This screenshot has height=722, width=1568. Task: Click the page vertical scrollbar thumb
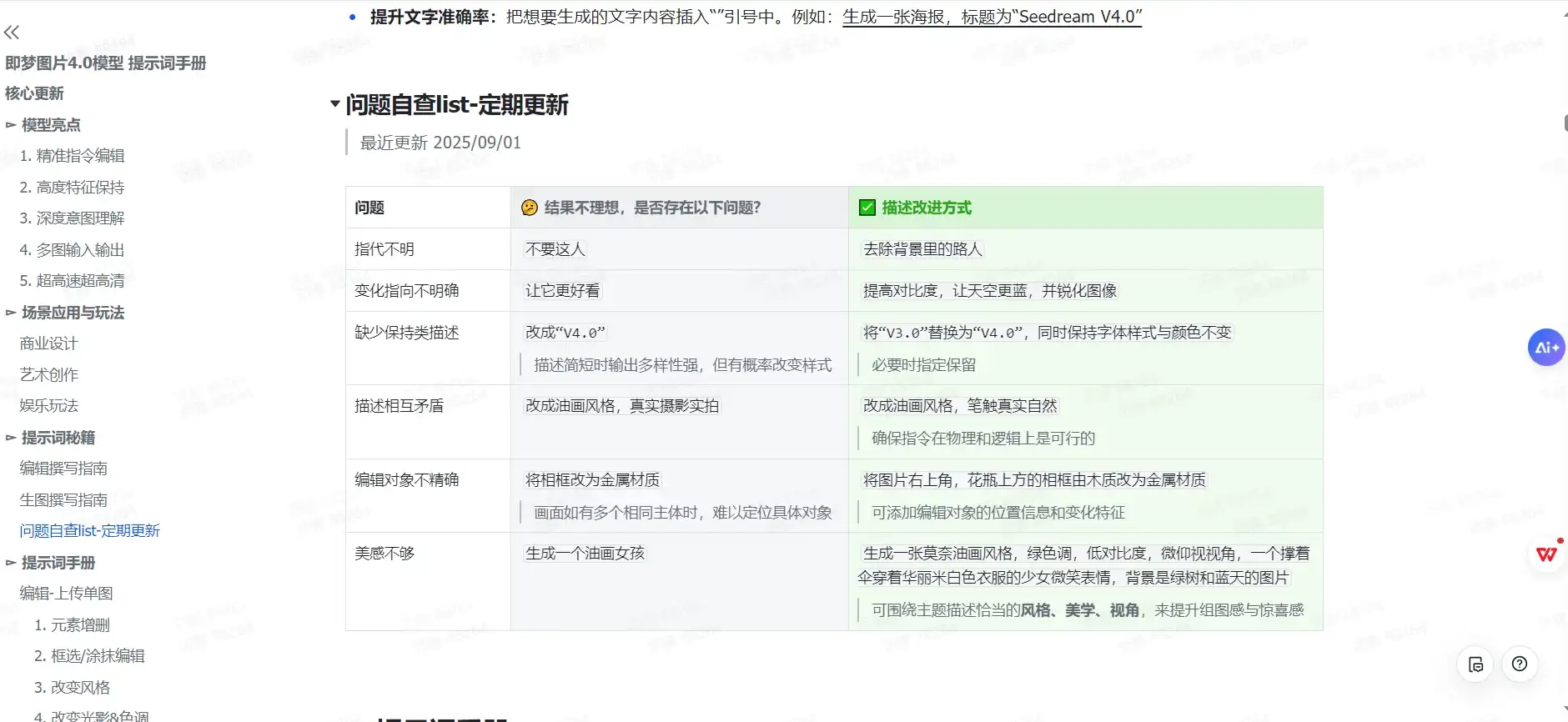click(x=1565, y=123)
